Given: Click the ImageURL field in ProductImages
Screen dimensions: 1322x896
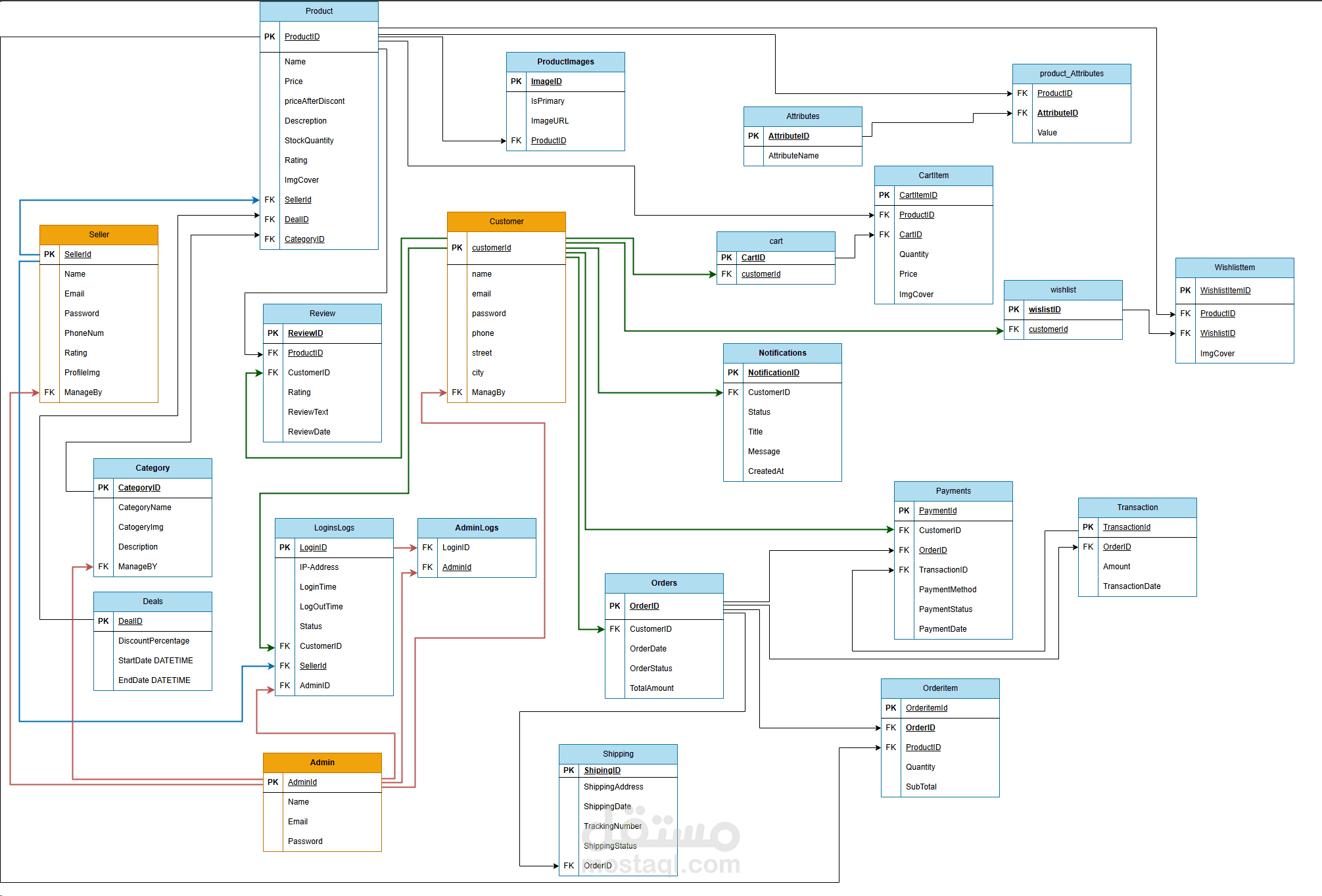Looking at the screenshot, I should [550, 121].
